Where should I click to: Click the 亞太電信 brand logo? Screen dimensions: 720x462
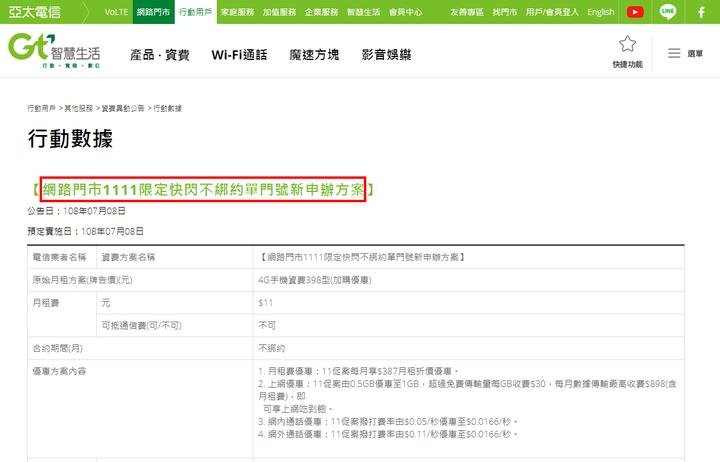[x=35, y=12]
